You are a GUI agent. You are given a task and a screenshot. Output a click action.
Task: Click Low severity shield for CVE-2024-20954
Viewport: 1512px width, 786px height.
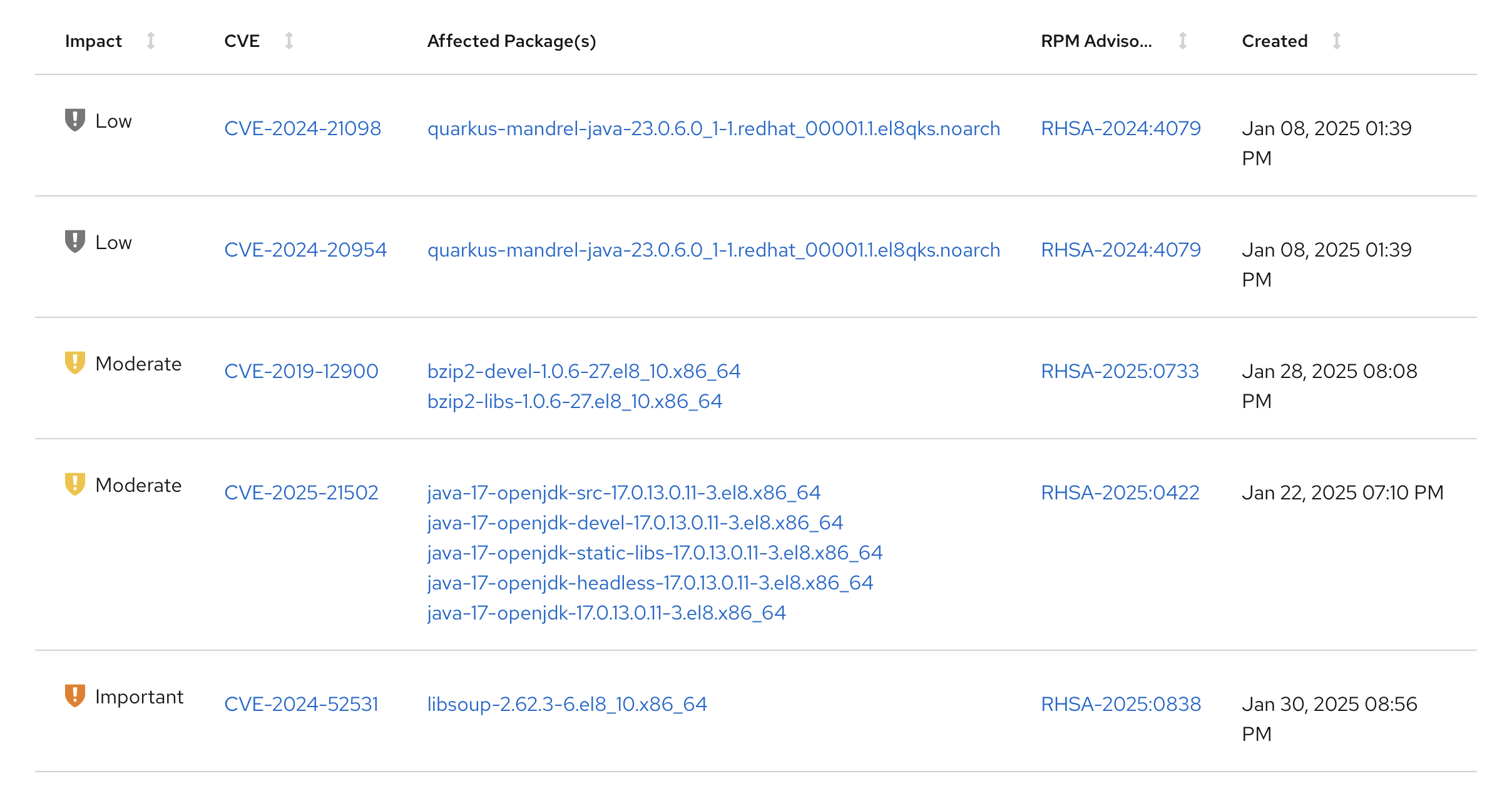coord(74,242)
